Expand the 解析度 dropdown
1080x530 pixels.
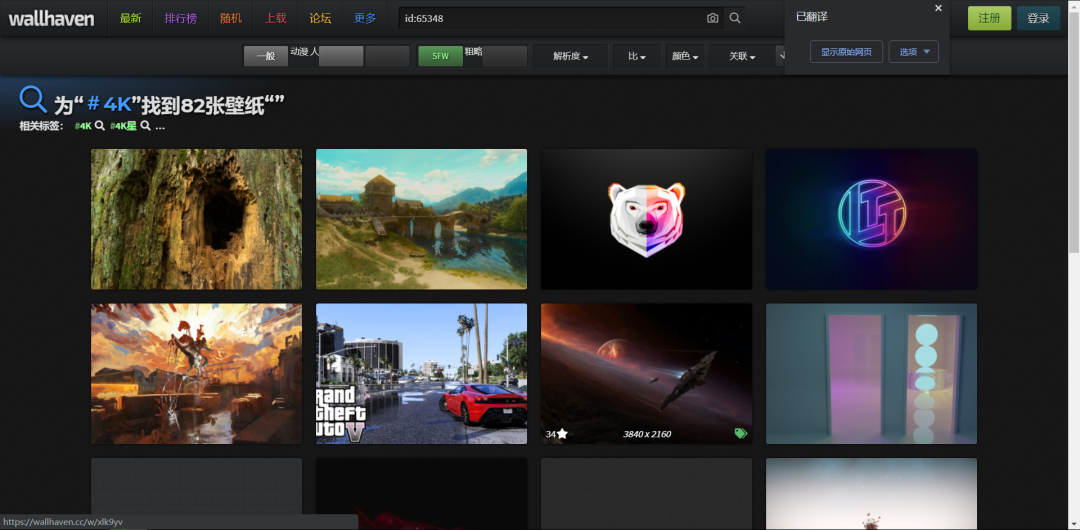(x=570, y=57)
